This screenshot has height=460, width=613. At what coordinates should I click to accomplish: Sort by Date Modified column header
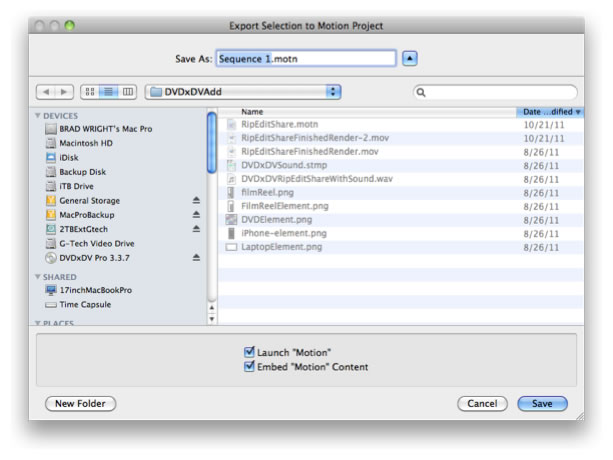pos(550,112)
